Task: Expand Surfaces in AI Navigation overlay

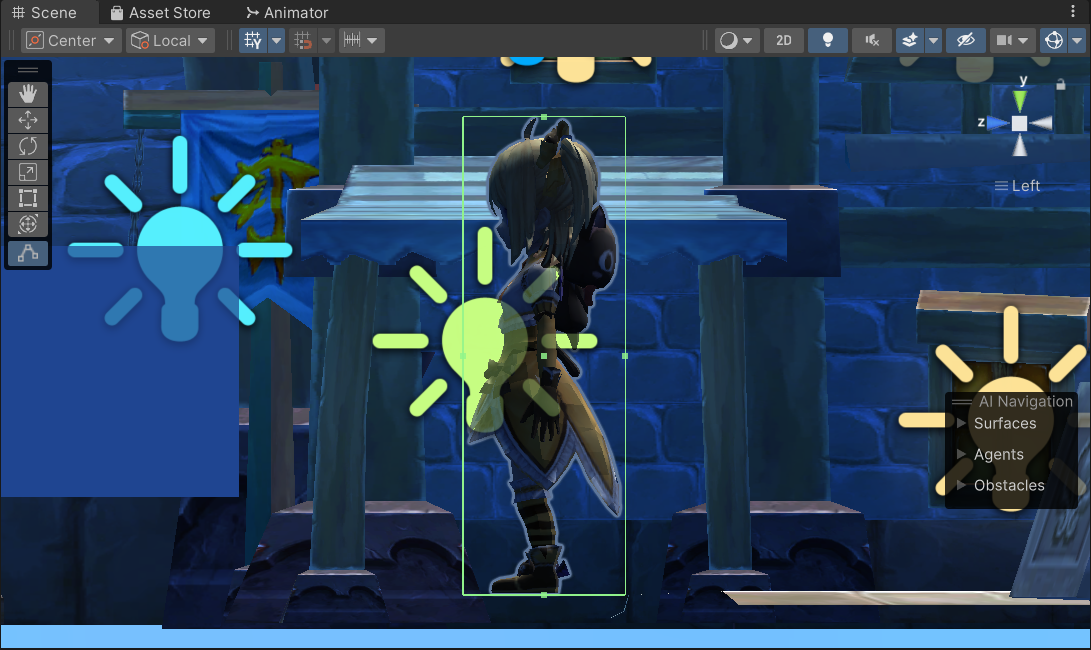Action: [x=1004, y=423]
